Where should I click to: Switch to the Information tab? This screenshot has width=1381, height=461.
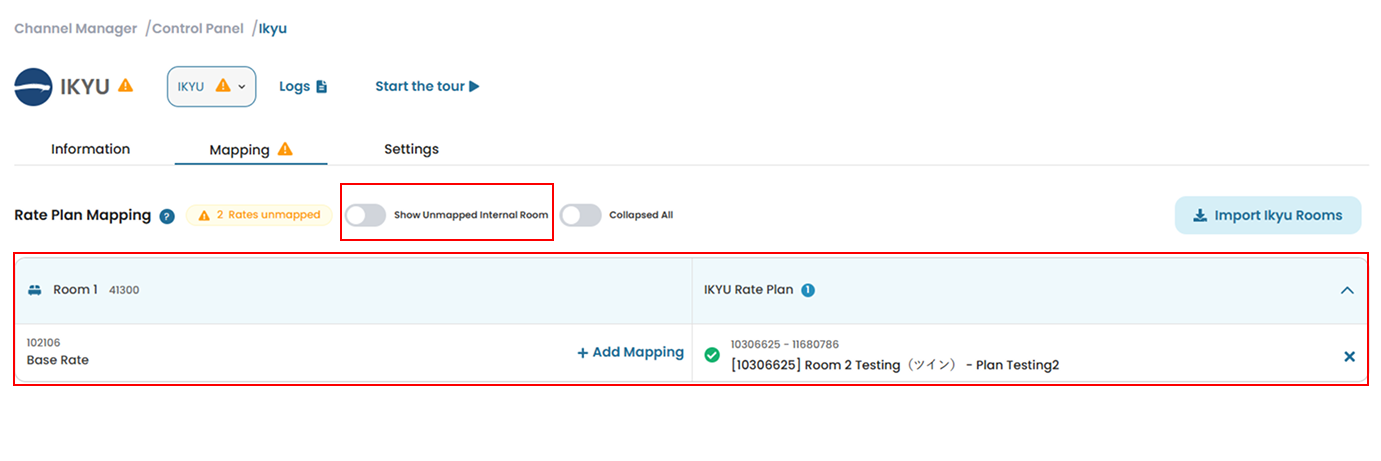point(91,149)
